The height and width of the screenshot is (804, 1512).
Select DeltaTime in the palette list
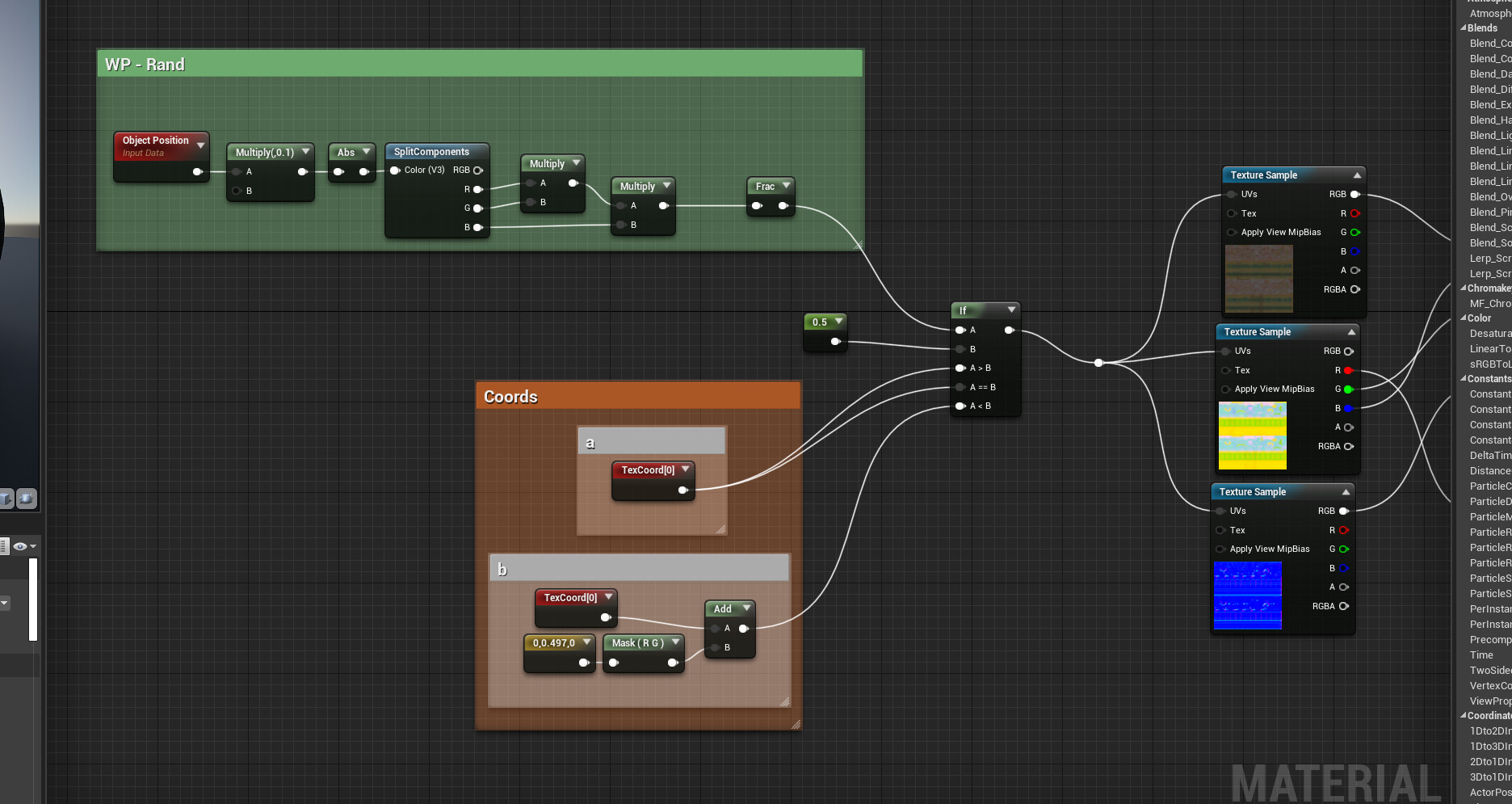[x=1490, y=455]
